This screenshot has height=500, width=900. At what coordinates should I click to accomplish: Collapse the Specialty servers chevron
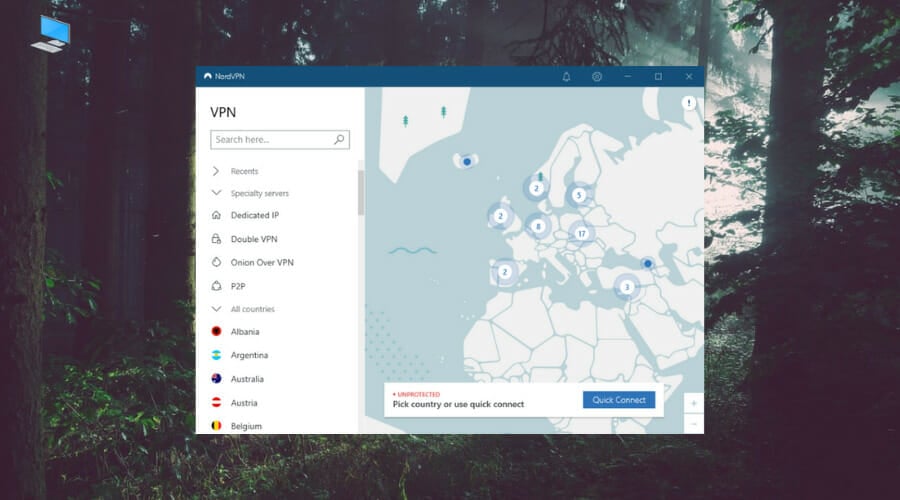pyautogui.click(x=216, y=193)
